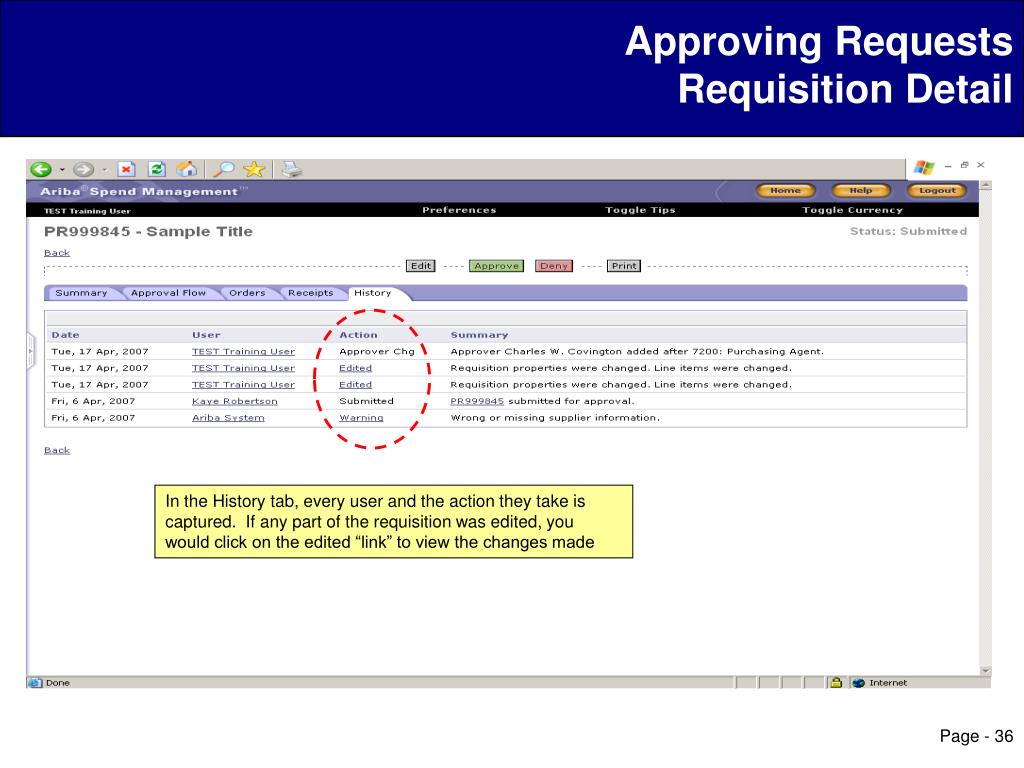The image size is (1024, 768).
Task: Click the Print button next to Deny
Action: (x=624, y=266)
